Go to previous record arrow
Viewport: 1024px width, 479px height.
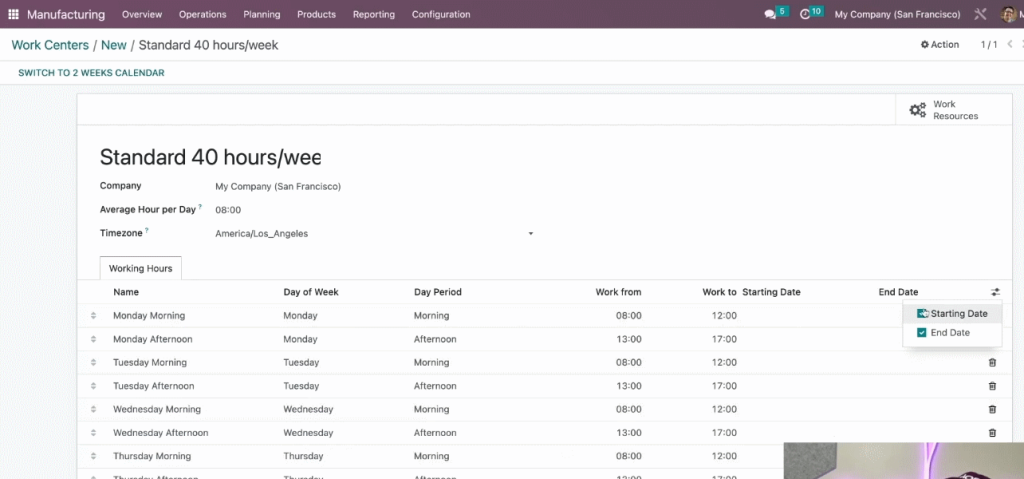point(1010,44)
